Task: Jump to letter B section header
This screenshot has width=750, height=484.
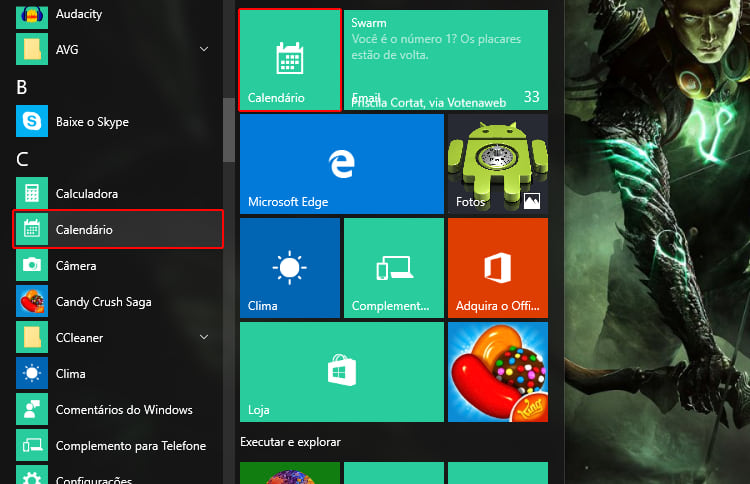Action: coord(22,87)
